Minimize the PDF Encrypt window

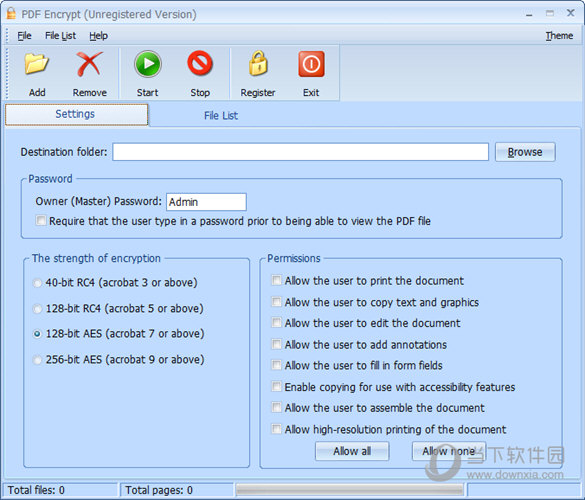point(529,14)
